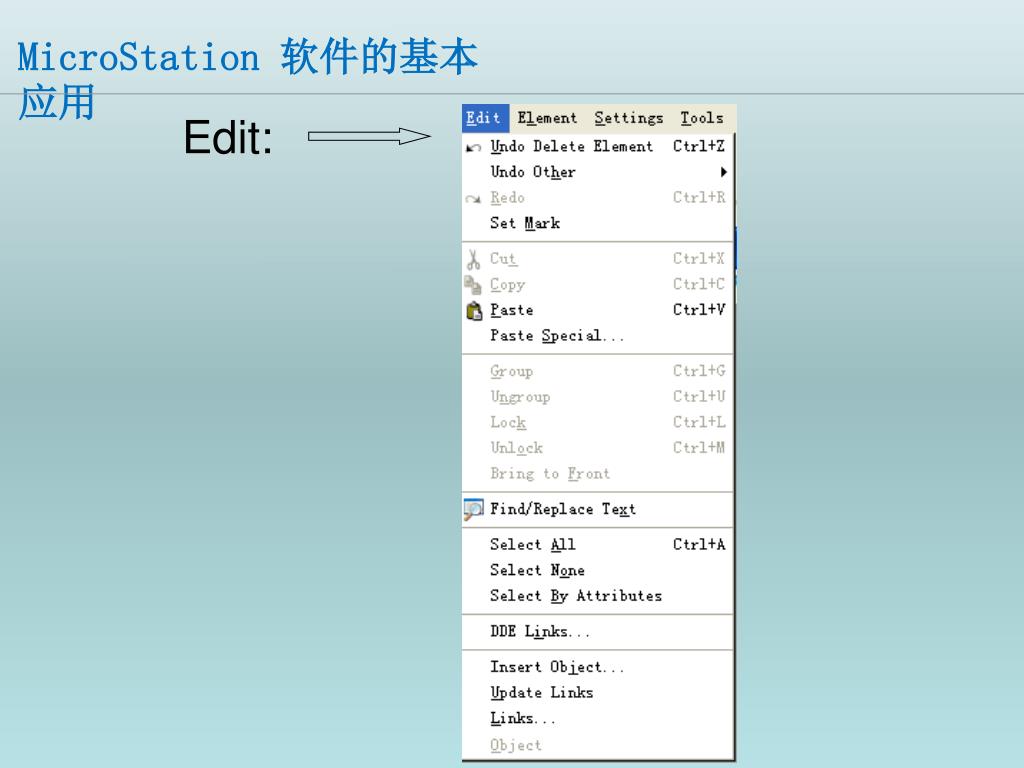
Task: Click the Lock entry
Action: pos(598,422)
